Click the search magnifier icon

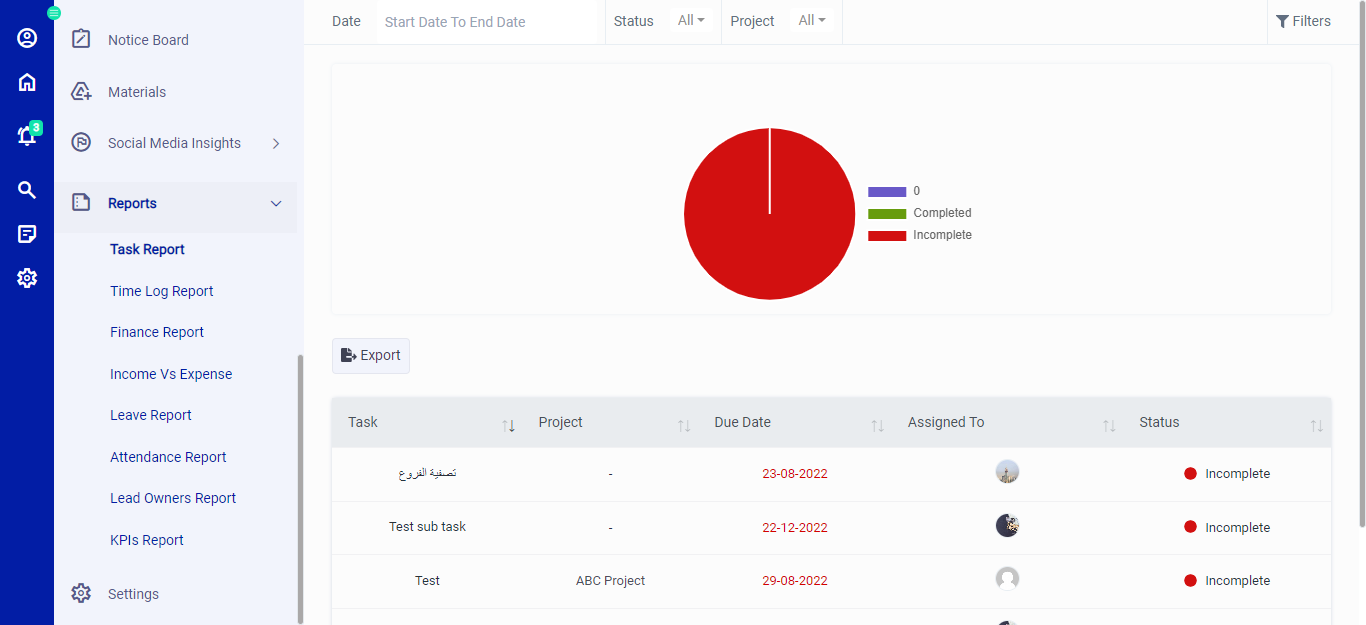[x=26, y=189]
